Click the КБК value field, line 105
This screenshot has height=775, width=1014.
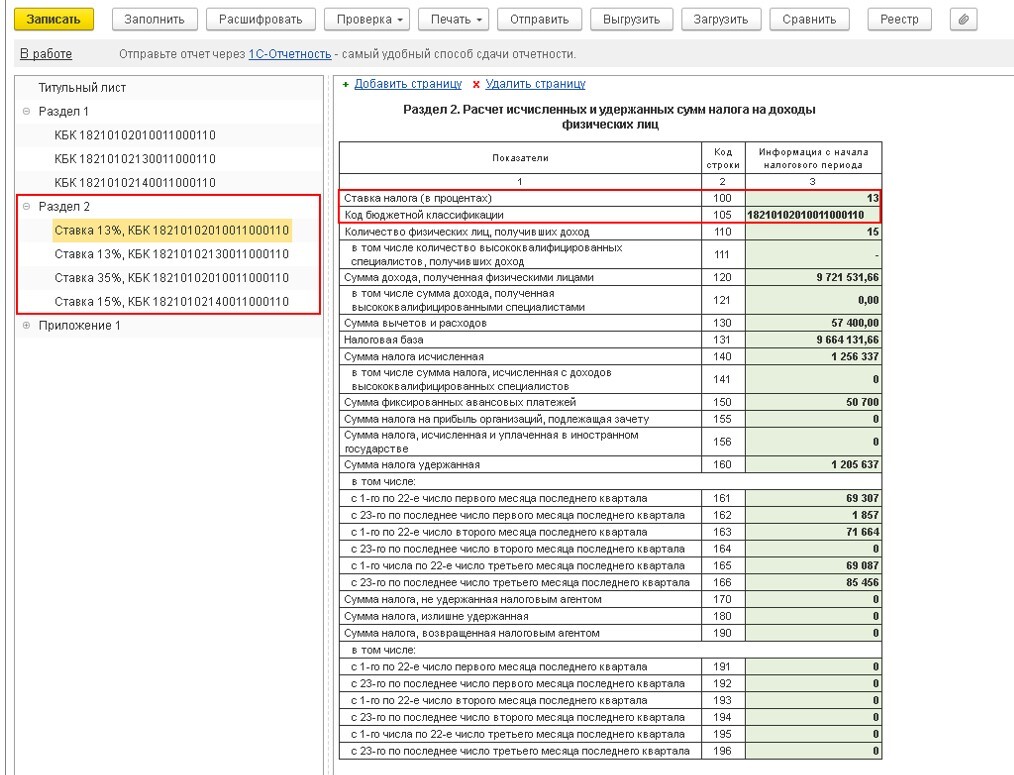pyautogui.click(x=813, y=215)
